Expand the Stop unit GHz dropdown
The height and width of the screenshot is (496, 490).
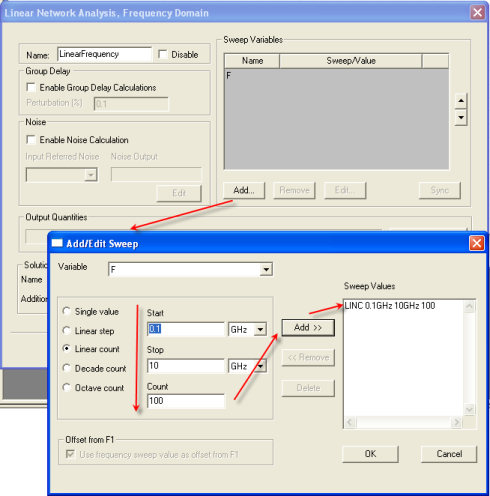[x=260, y=366]
